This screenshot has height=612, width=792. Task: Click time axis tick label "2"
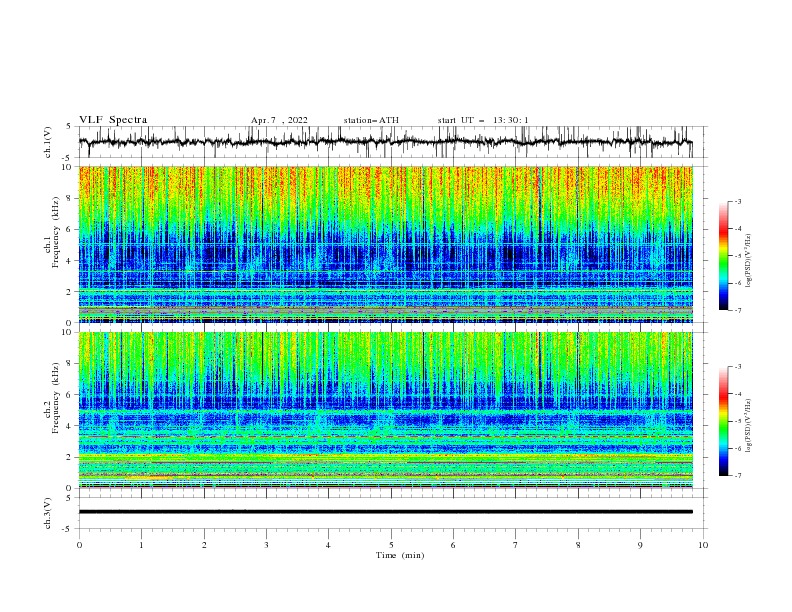click(x=204, y=545)
